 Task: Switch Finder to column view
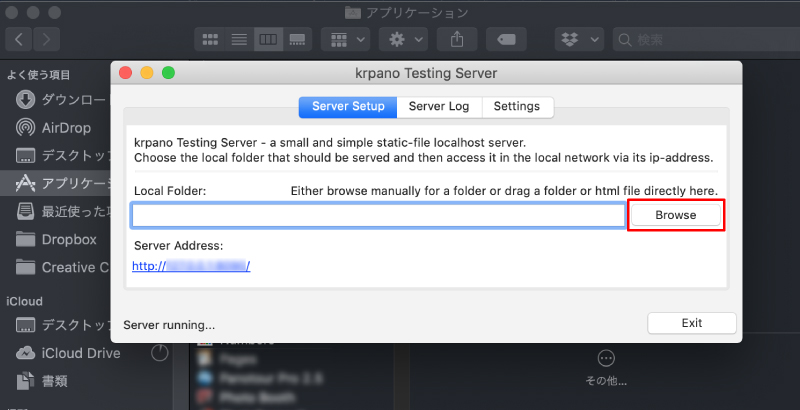point(268,40)
